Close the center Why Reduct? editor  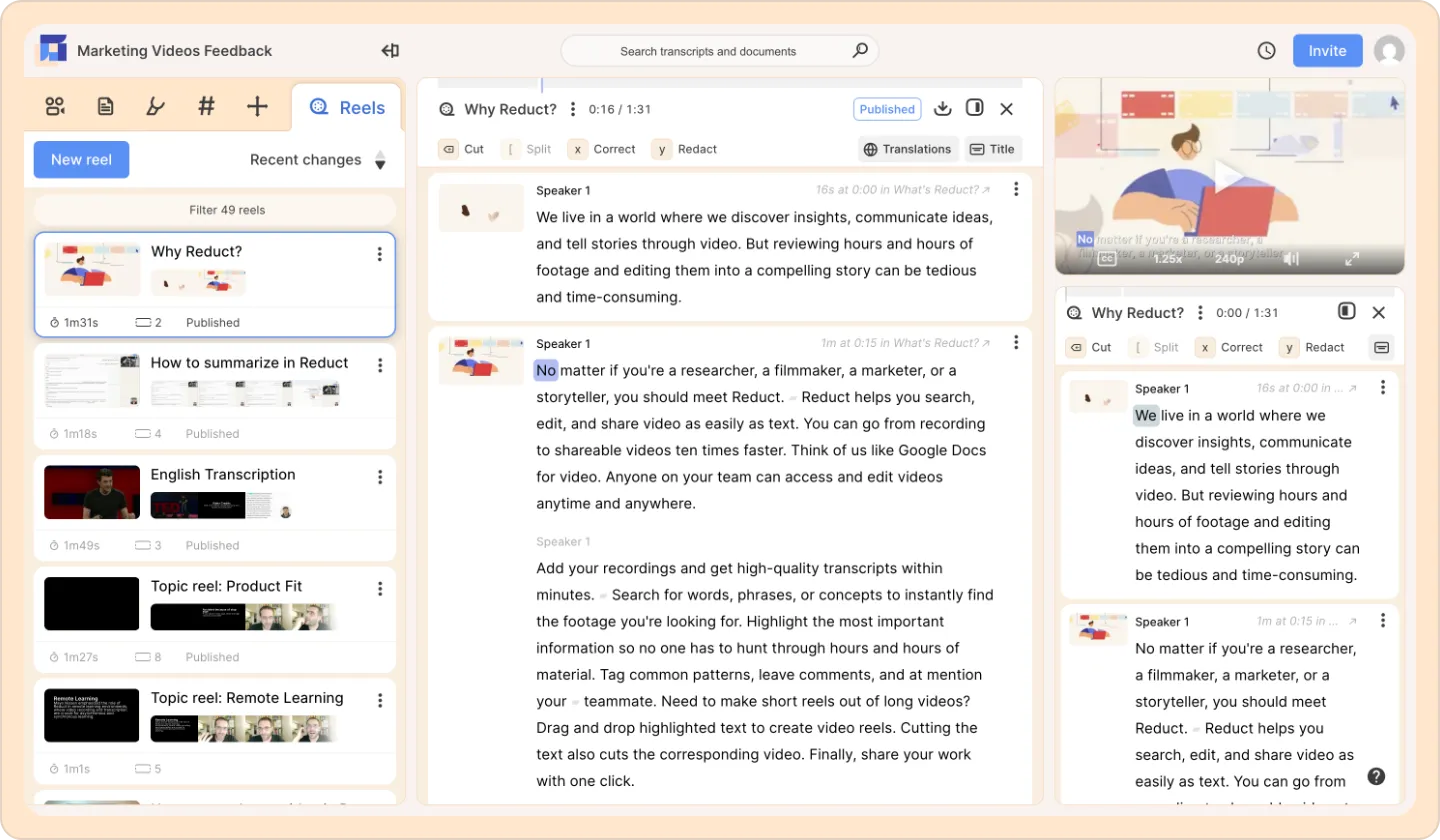pos(1007,109)
